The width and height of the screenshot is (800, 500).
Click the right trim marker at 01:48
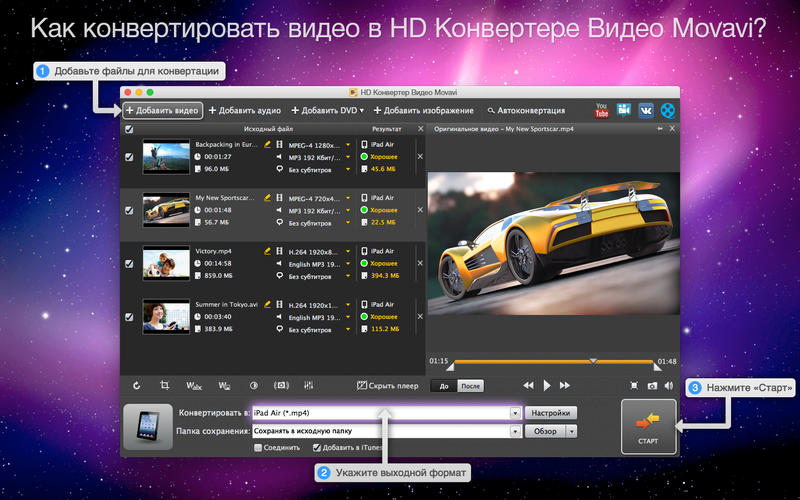coord(657,367)
